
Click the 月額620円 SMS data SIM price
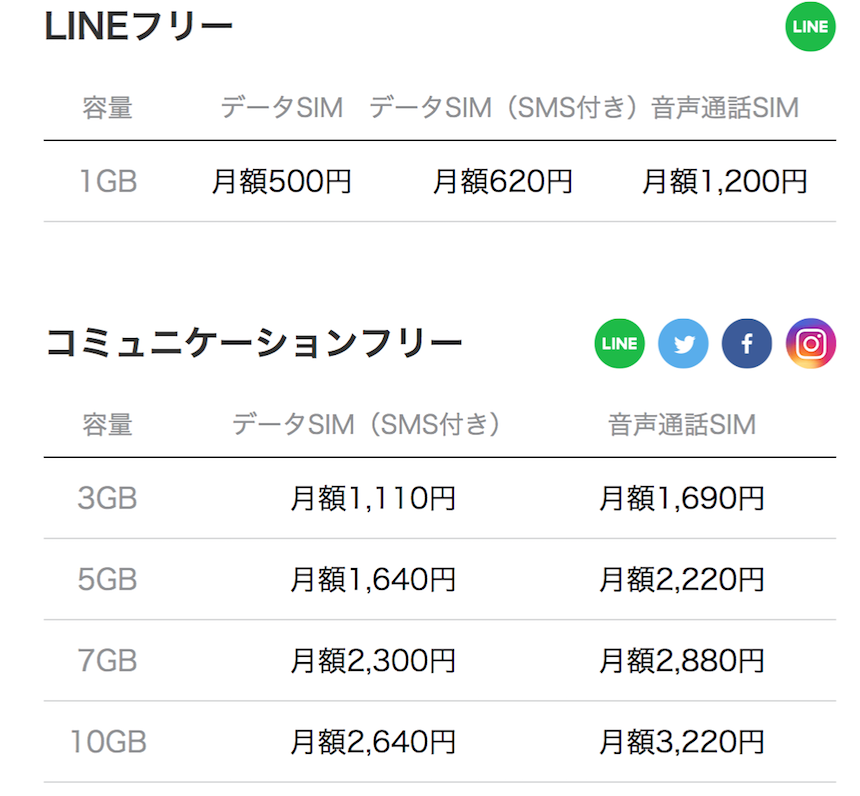point(502,182)
